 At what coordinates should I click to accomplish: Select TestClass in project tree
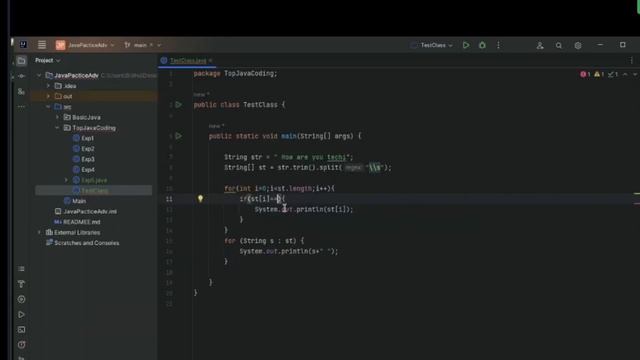pyautogui.click(x=95, y=191)
